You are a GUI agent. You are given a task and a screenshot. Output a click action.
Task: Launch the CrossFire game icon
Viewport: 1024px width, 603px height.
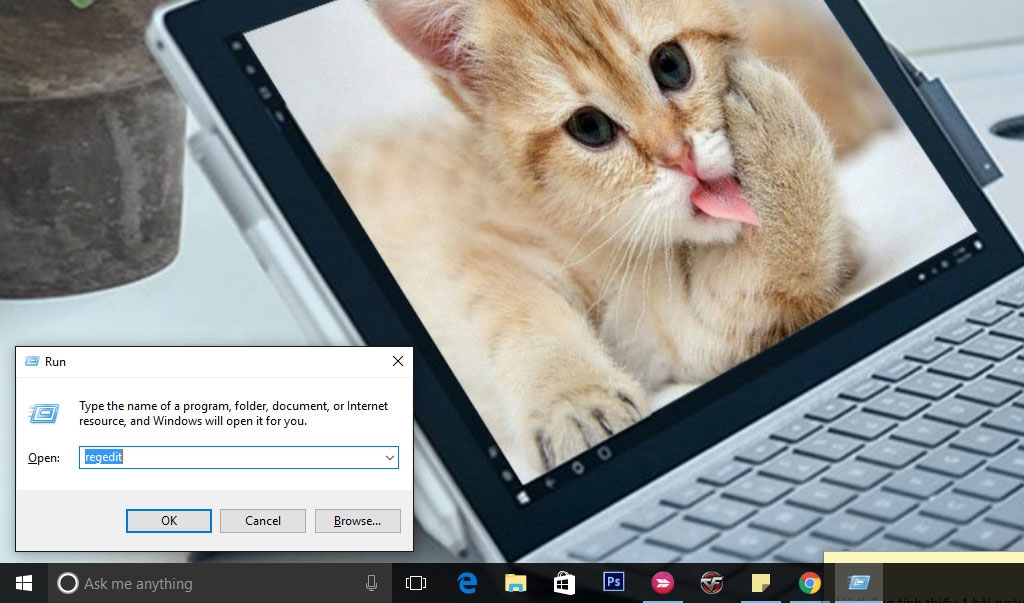point(711,583)
